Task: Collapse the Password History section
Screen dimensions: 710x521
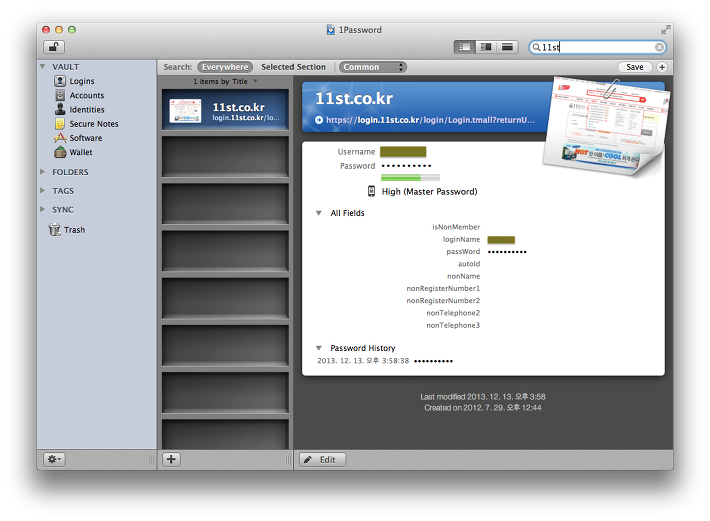Action: pos(319,348)
